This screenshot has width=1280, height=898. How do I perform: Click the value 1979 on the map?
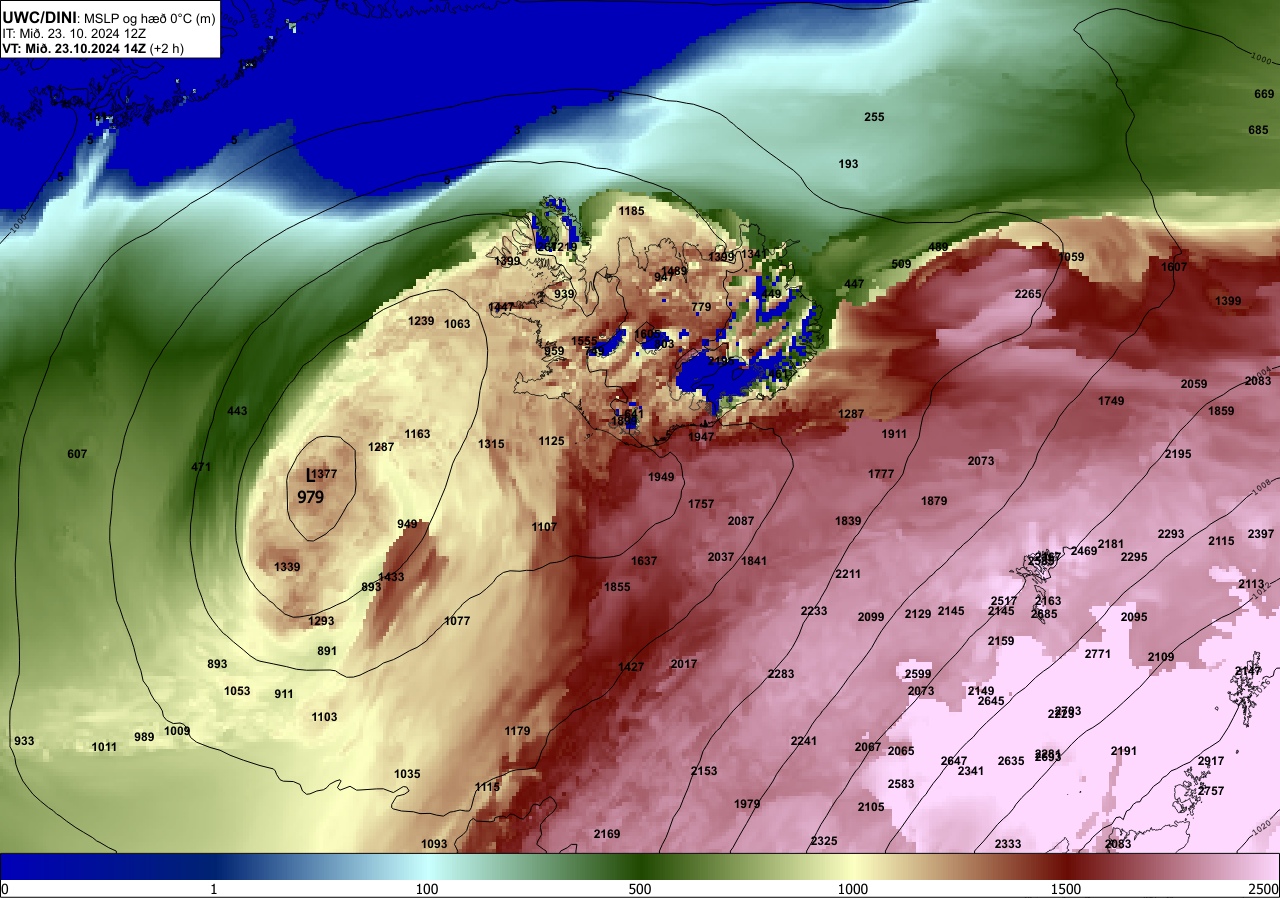click(x=747, y=804)
